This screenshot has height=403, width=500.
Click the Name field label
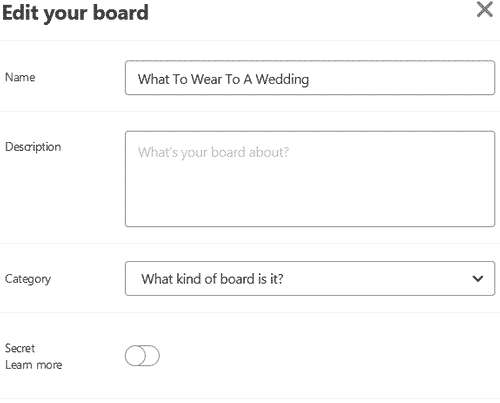pos(20,77)
